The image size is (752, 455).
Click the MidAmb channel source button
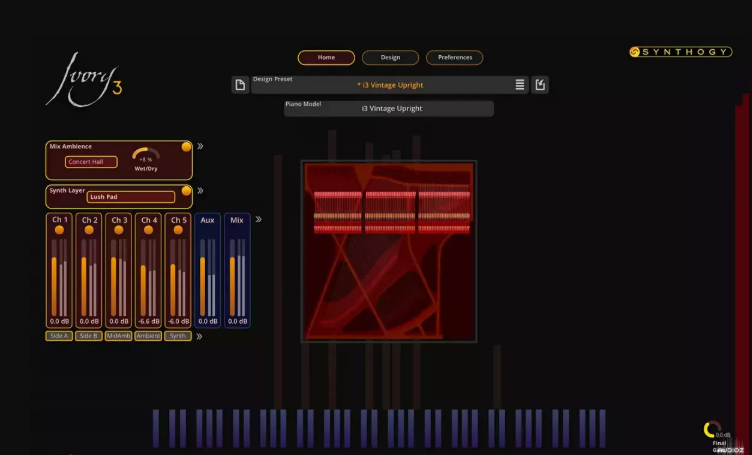[118, 336]
